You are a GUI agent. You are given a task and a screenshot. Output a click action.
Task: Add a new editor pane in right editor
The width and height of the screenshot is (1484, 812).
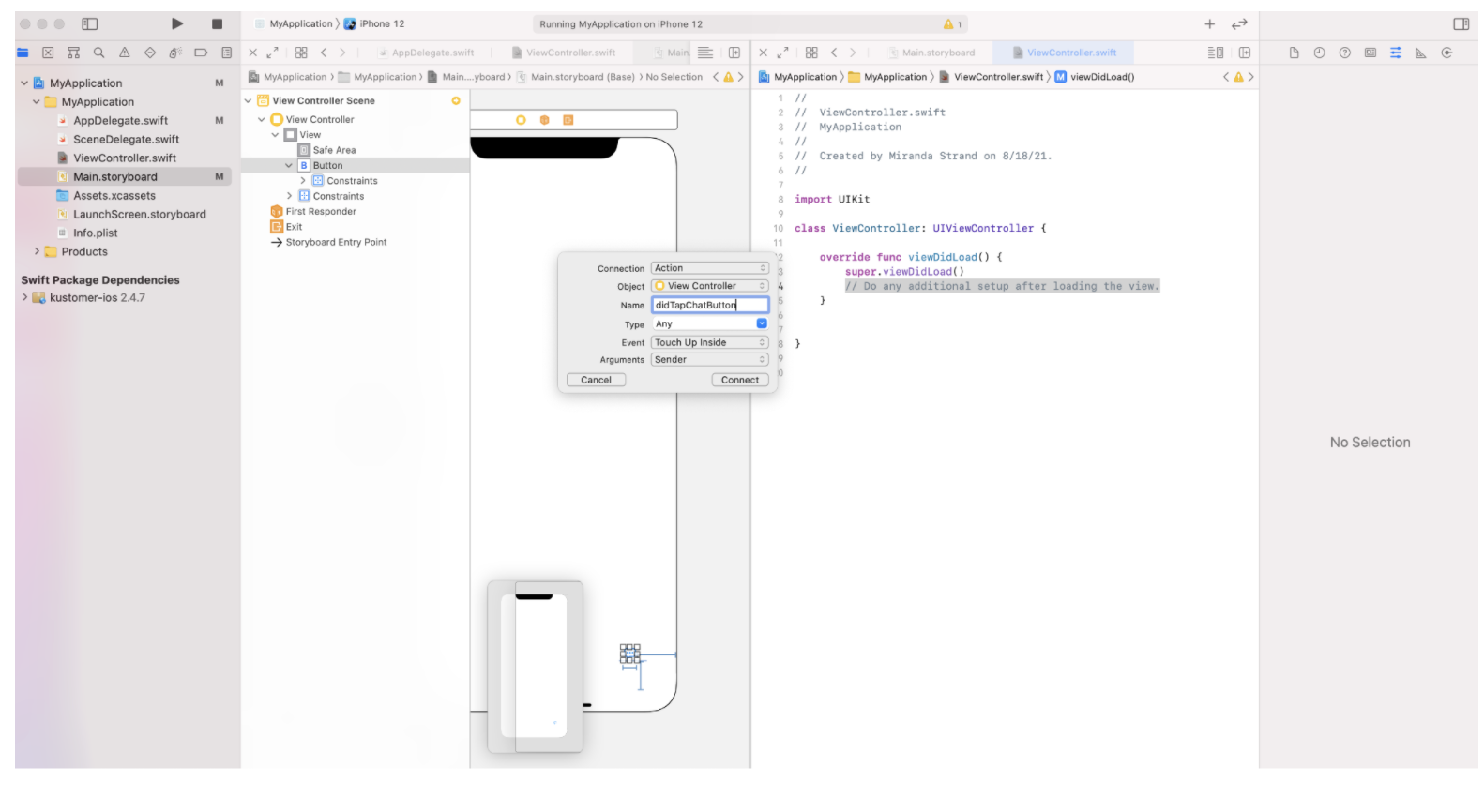click(x=1244, y=53)
